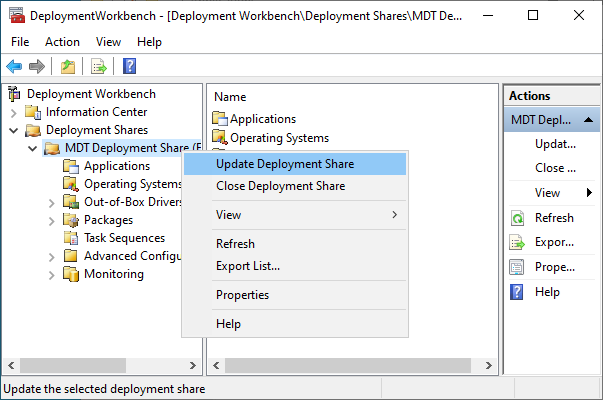Click the Applications tree node icon
The width and height of the screenshot is (603, 400).
click(71, 166)
